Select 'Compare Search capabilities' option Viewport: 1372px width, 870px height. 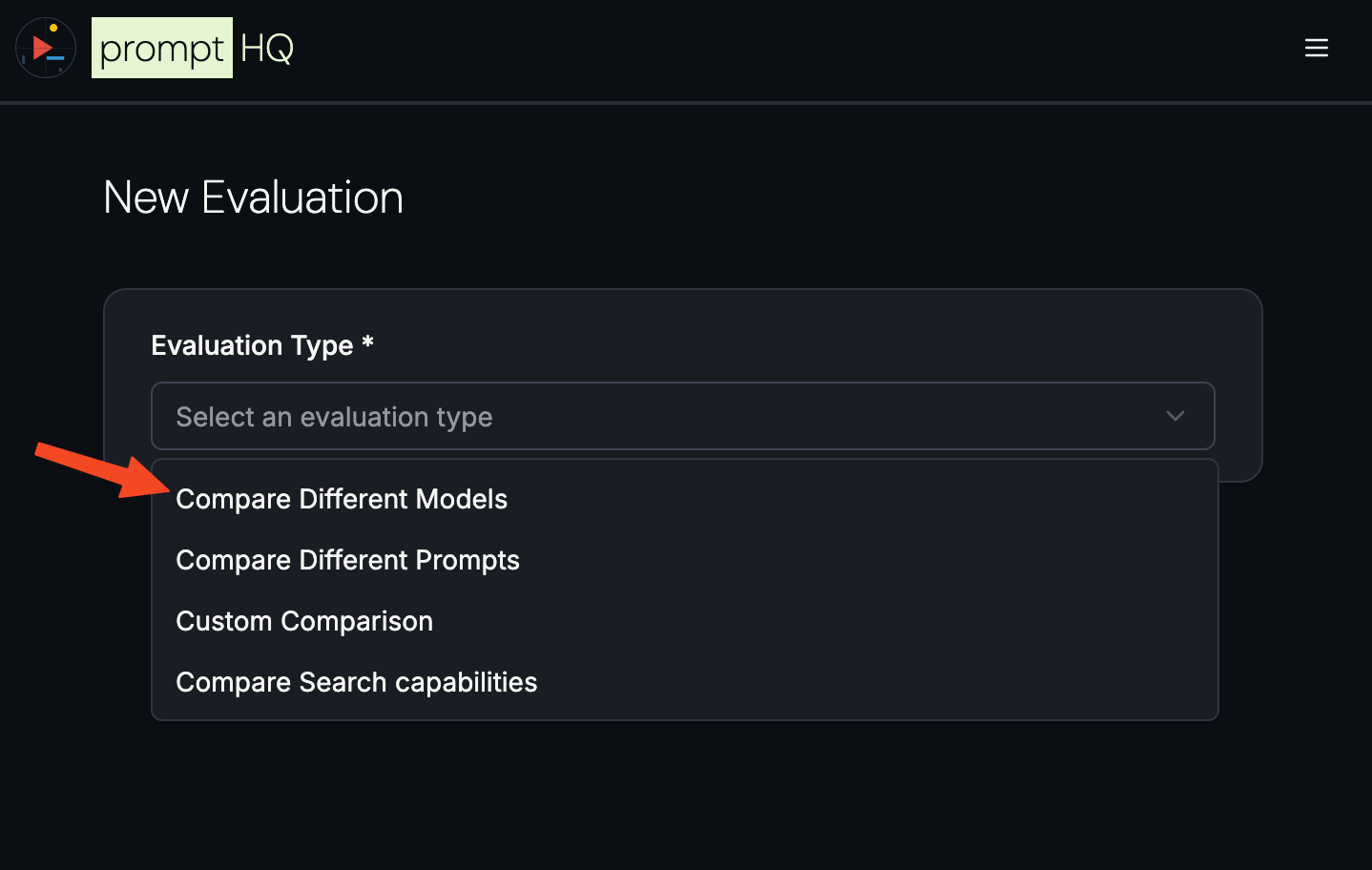[356, 681]
